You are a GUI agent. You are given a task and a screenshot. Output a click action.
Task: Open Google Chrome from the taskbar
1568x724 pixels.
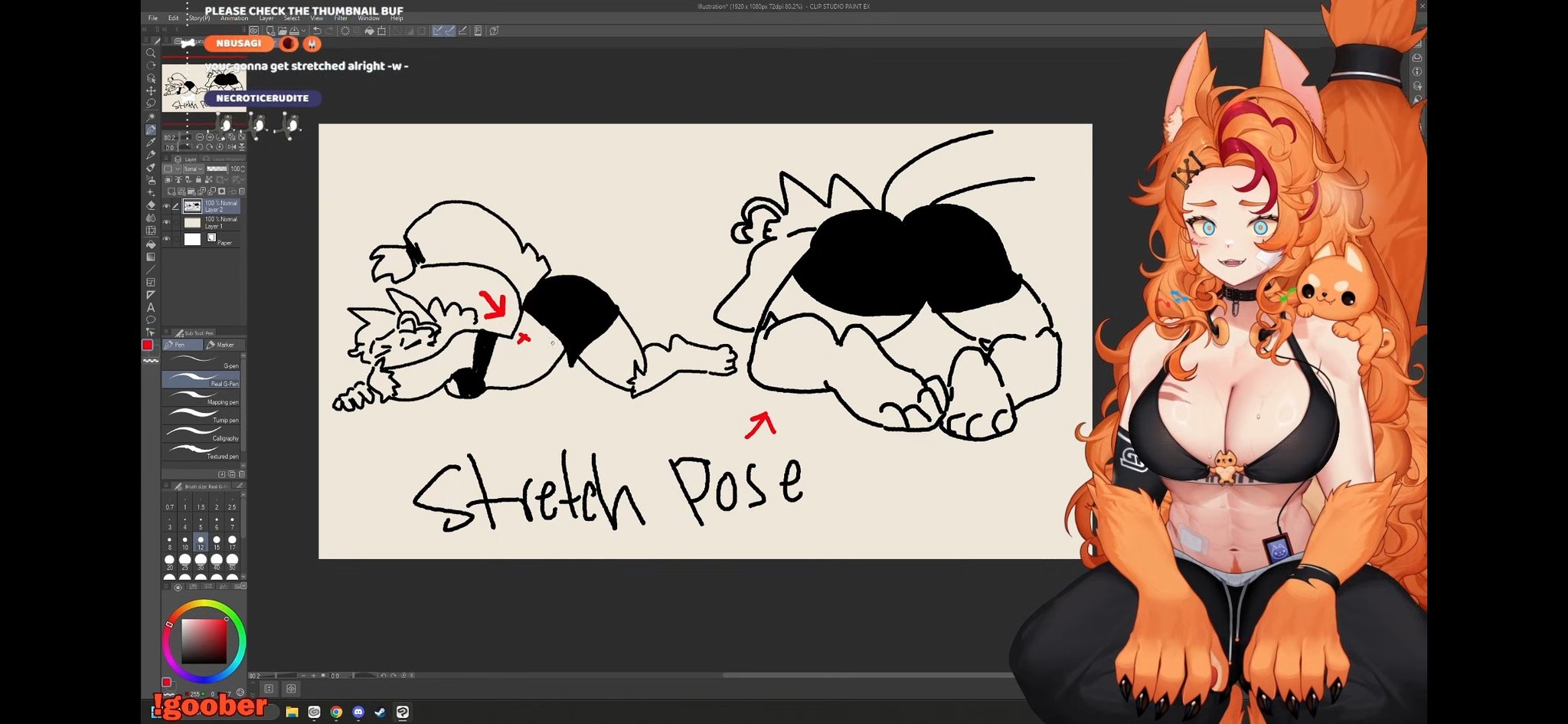336,712
